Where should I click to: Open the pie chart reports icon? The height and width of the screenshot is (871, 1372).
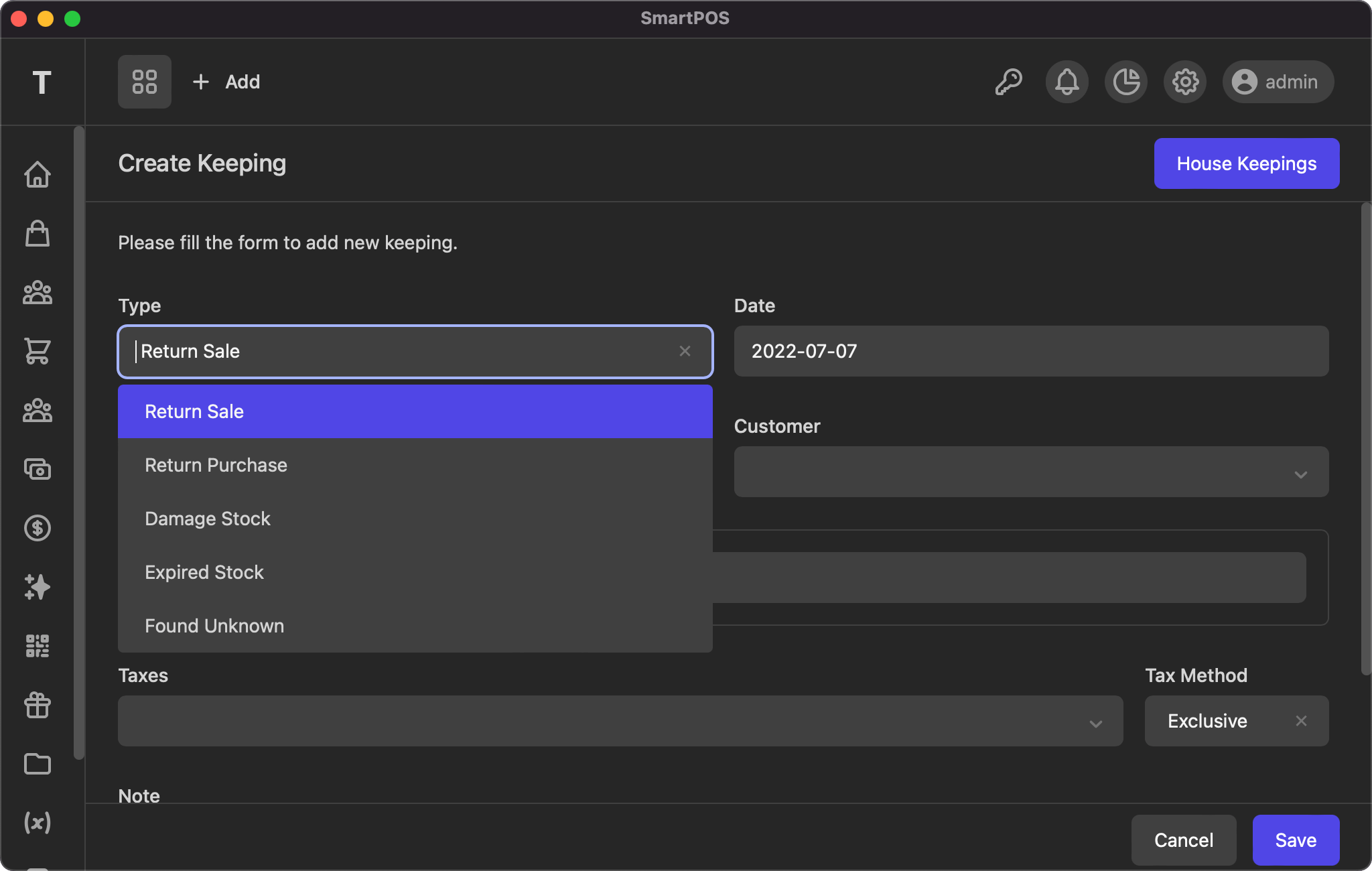point(1126,82)
